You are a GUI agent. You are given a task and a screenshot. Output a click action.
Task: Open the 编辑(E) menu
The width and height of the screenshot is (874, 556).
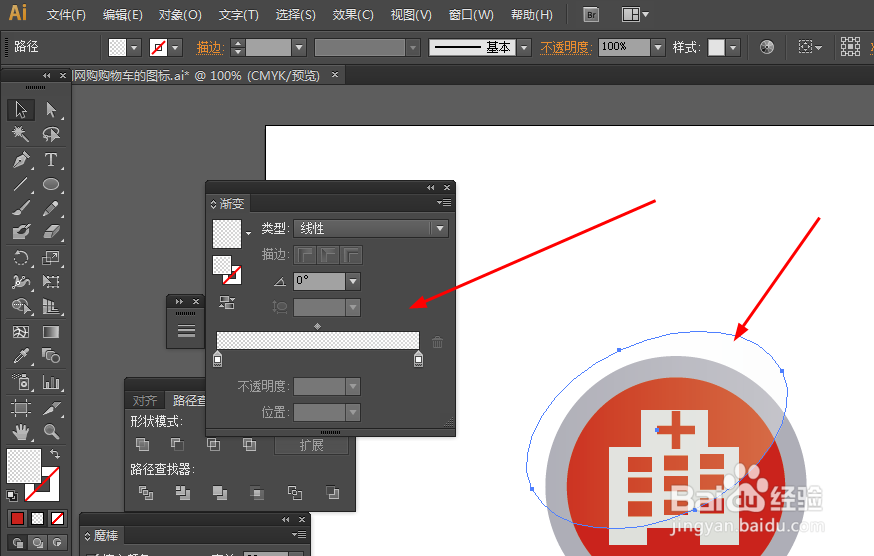click(x=123, y=15)
